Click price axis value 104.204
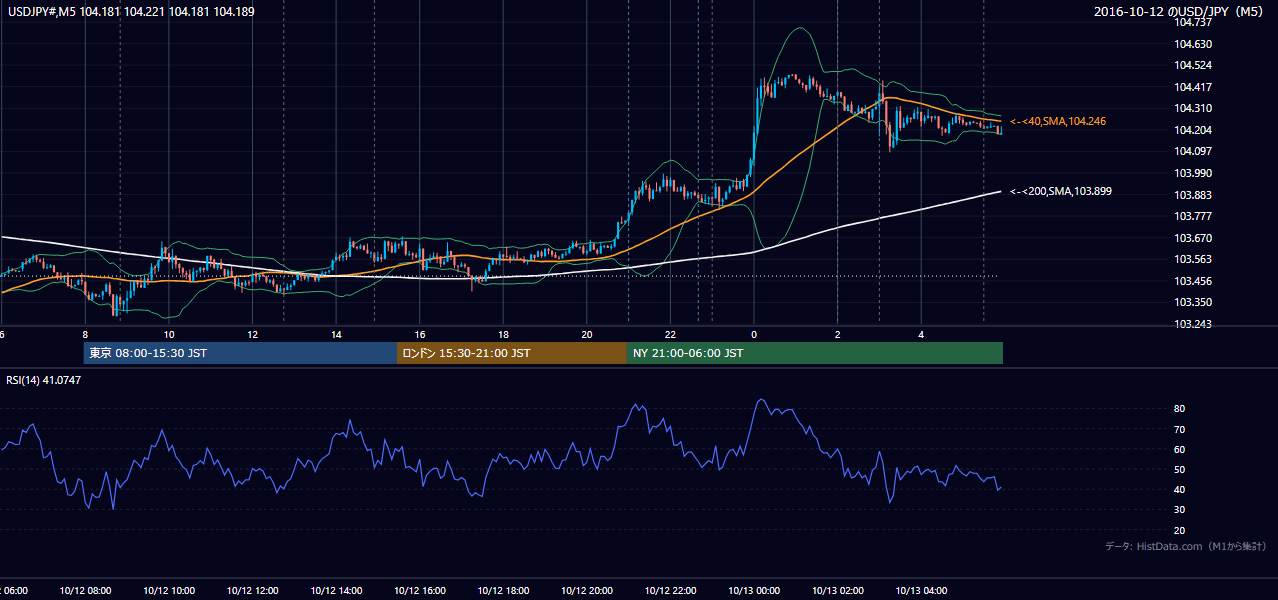Image resolution: width=1278 pixels, height=600 pixels. click(x=1193, y=130)
